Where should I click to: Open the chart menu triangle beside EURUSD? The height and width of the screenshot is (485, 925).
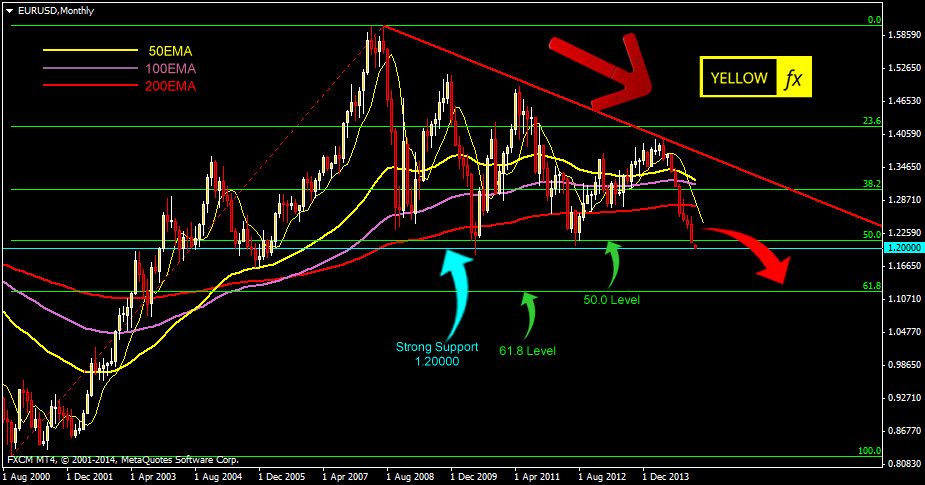[x=8, y=10]
